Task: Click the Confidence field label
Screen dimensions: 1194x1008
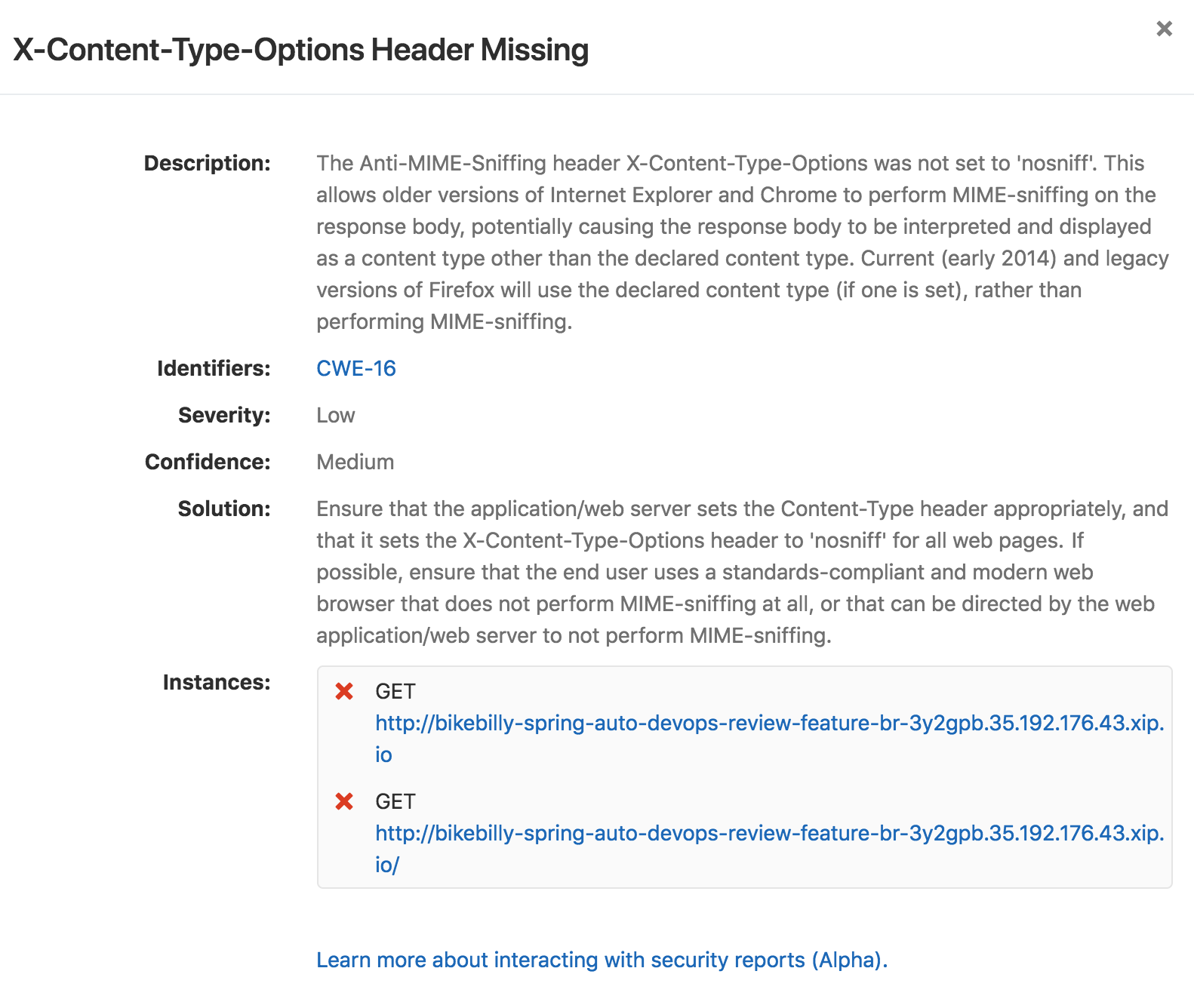Action: (x=207, y=462)
